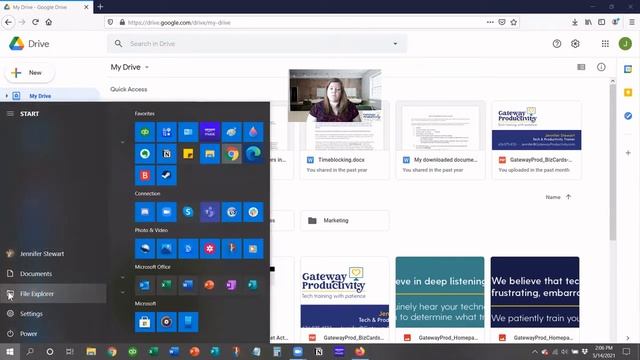This screenshot has width=640, height=360.
Task: Open a new Firefox tab
Action: pyautogui.click(x=100, y=7)
